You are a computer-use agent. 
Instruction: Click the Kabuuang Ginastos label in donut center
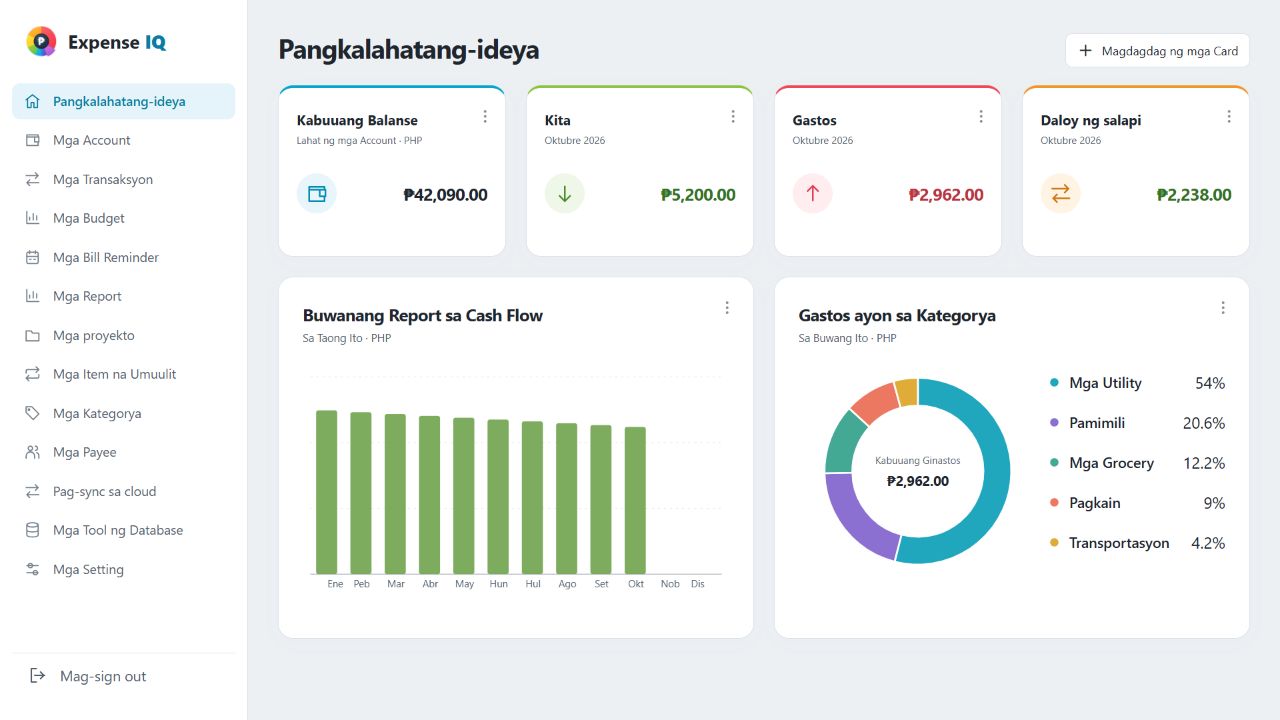(918, 461)
